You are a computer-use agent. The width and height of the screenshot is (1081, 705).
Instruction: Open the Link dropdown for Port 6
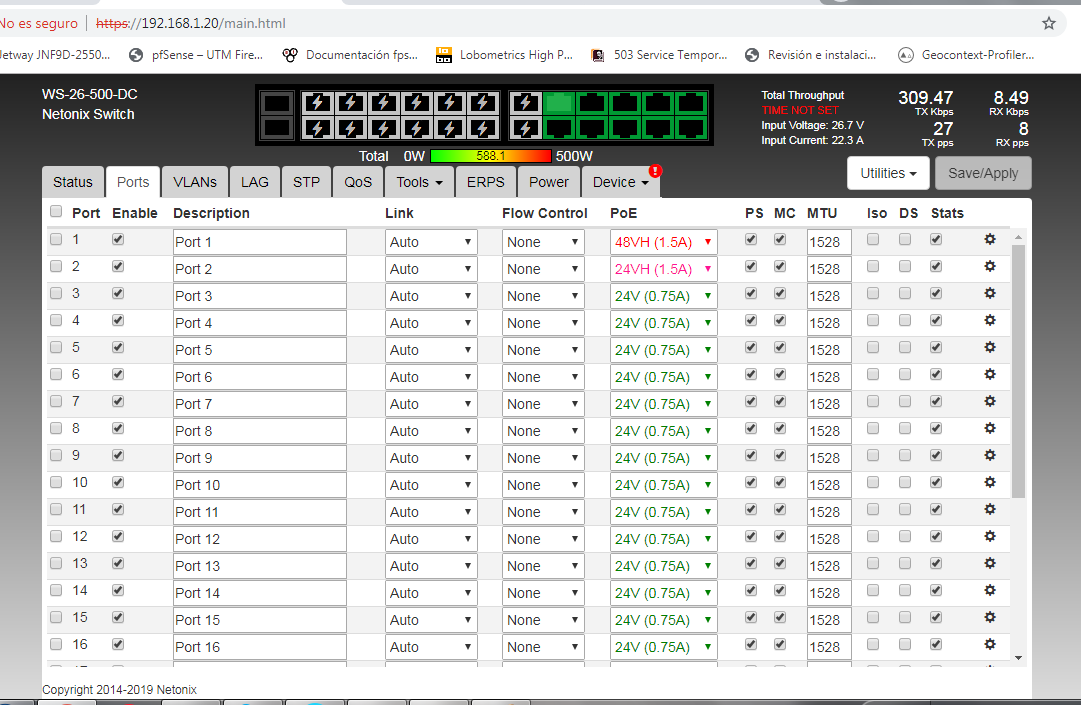430,377
